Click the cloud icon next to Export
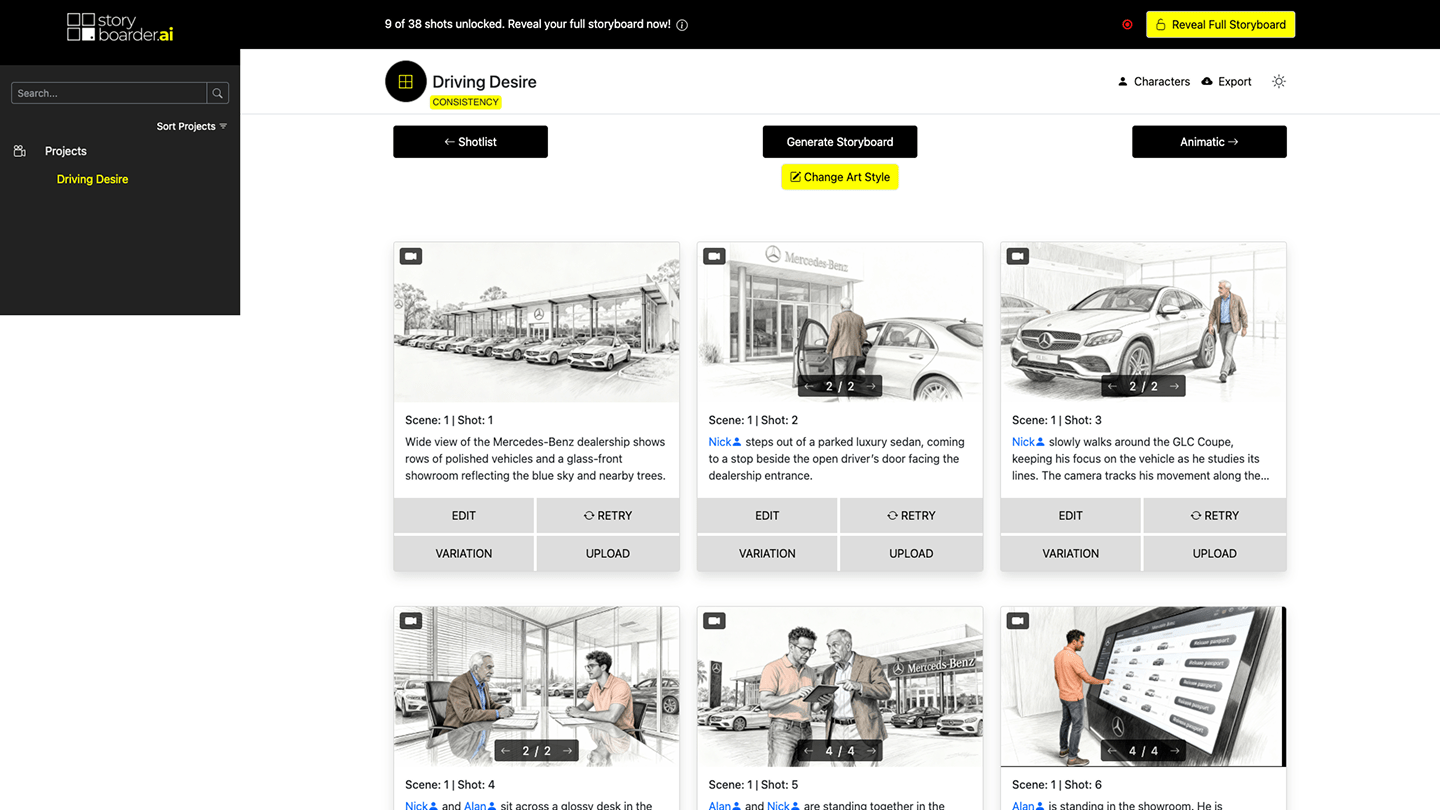Screen dimensions: 1440x810 coord(1206,81)
